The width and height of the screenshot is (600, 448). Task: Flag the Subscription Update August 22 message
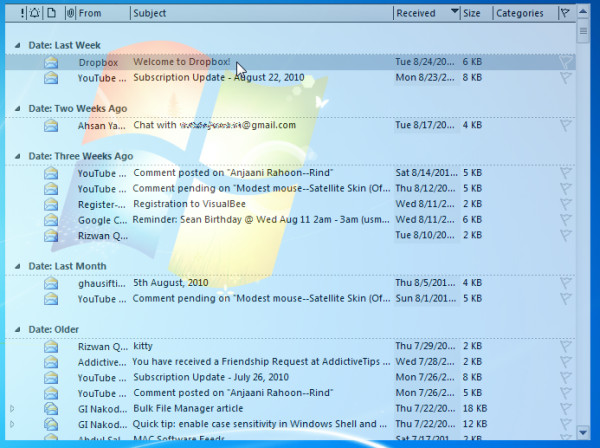[x=566, y=78]
